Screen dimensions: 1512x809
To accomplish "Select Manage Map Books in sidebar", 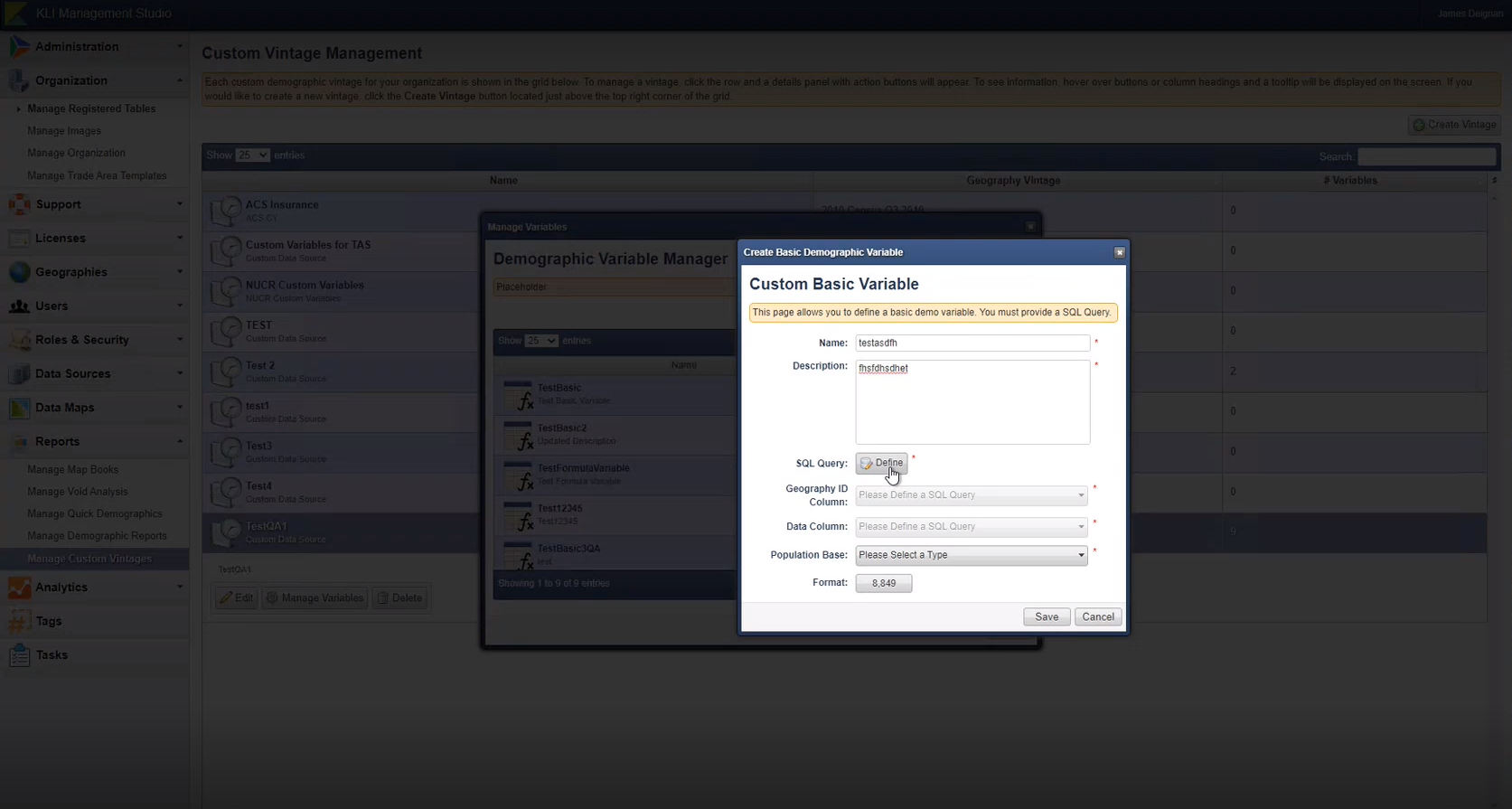I will pyautogui.click(x=72, y=470).
